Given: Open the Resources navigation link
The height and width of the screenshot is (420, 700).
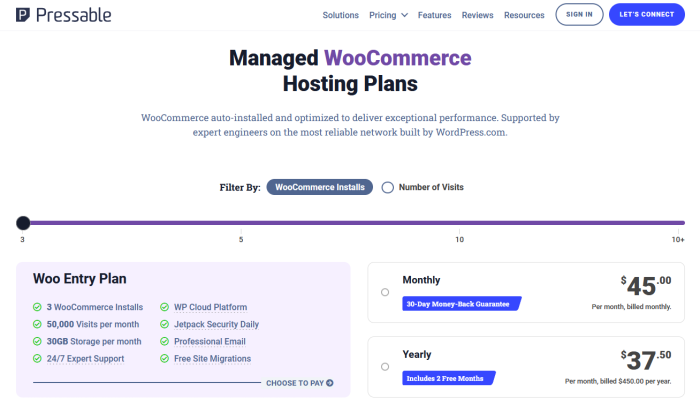Looking at the screenshot, I should pyautogui.click(x=524, y=15).
